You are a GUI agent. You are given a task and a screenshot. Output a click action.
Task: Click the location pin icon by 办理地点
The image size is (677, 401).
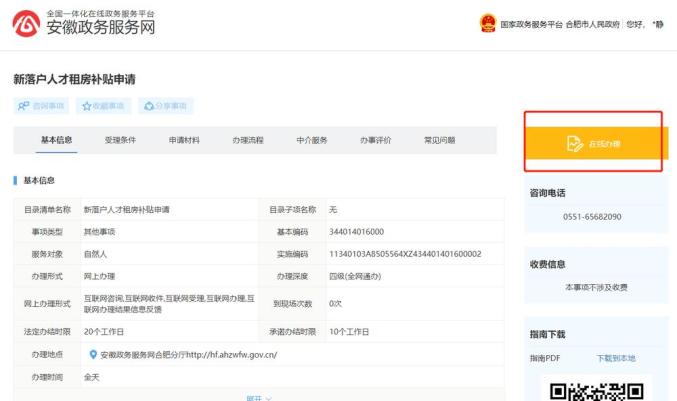pyautogui.click(x=93, y=355)
